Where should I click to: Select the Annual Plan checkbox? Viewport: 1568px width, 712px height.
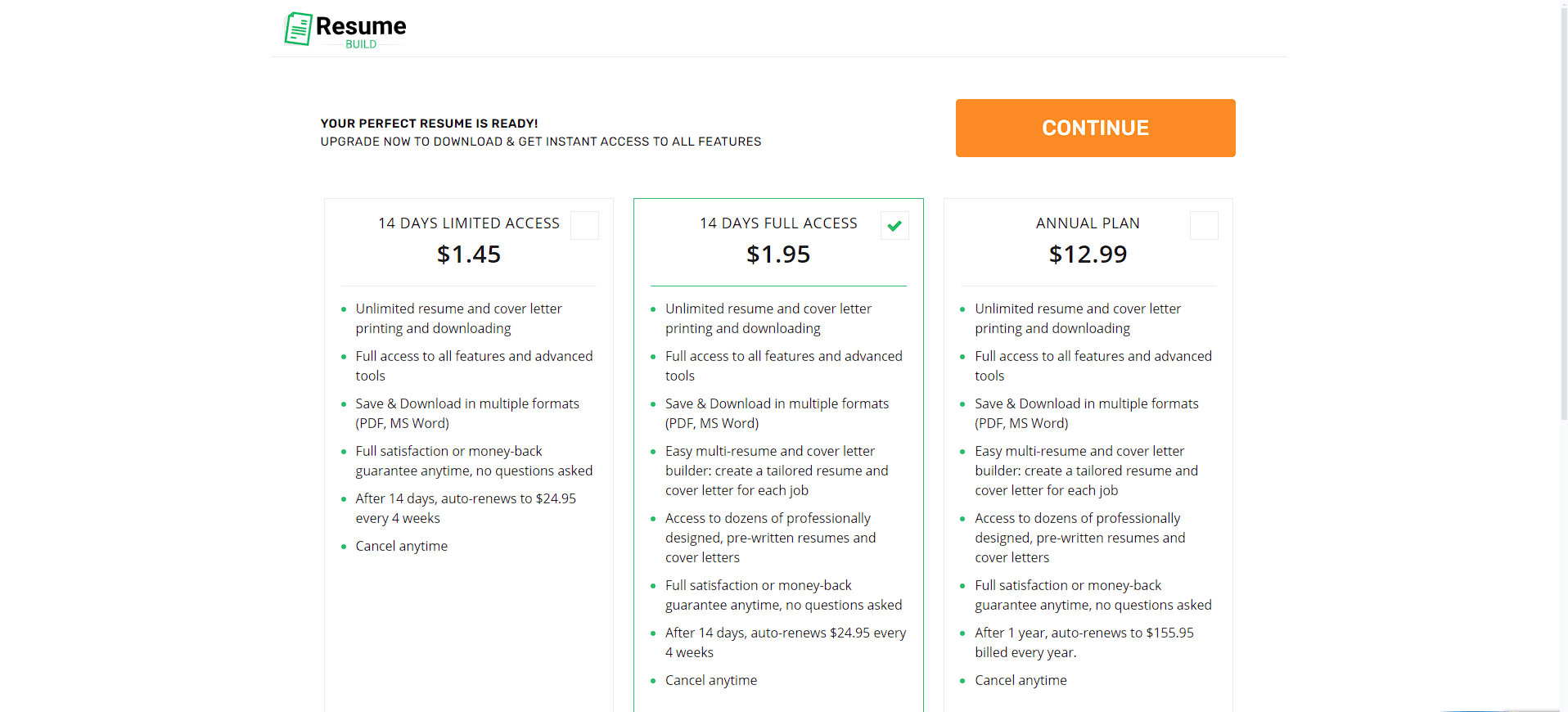[1204, 225]
